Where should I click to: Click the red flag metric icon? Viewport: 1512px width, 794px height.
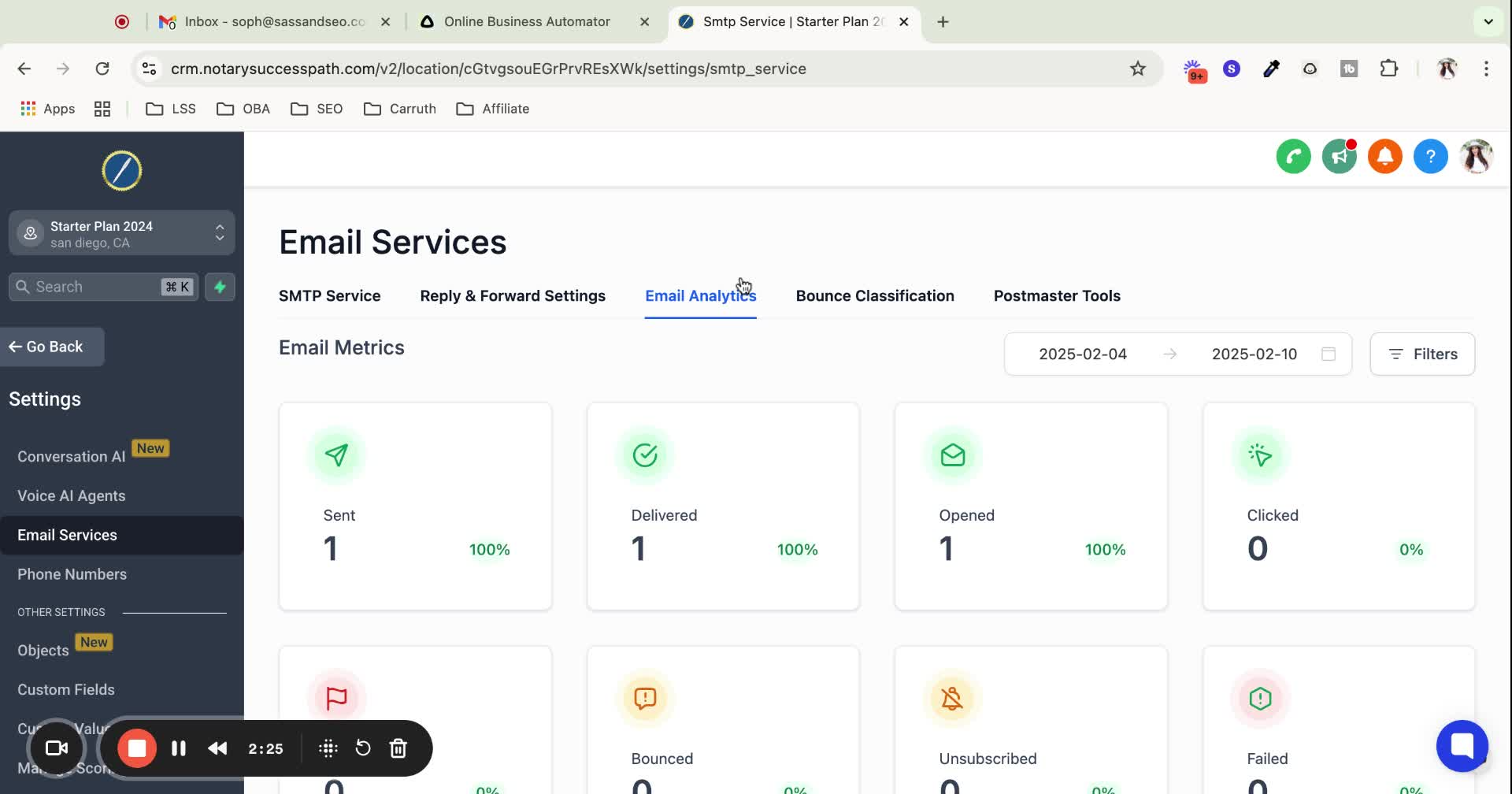(x=336, y=698)
